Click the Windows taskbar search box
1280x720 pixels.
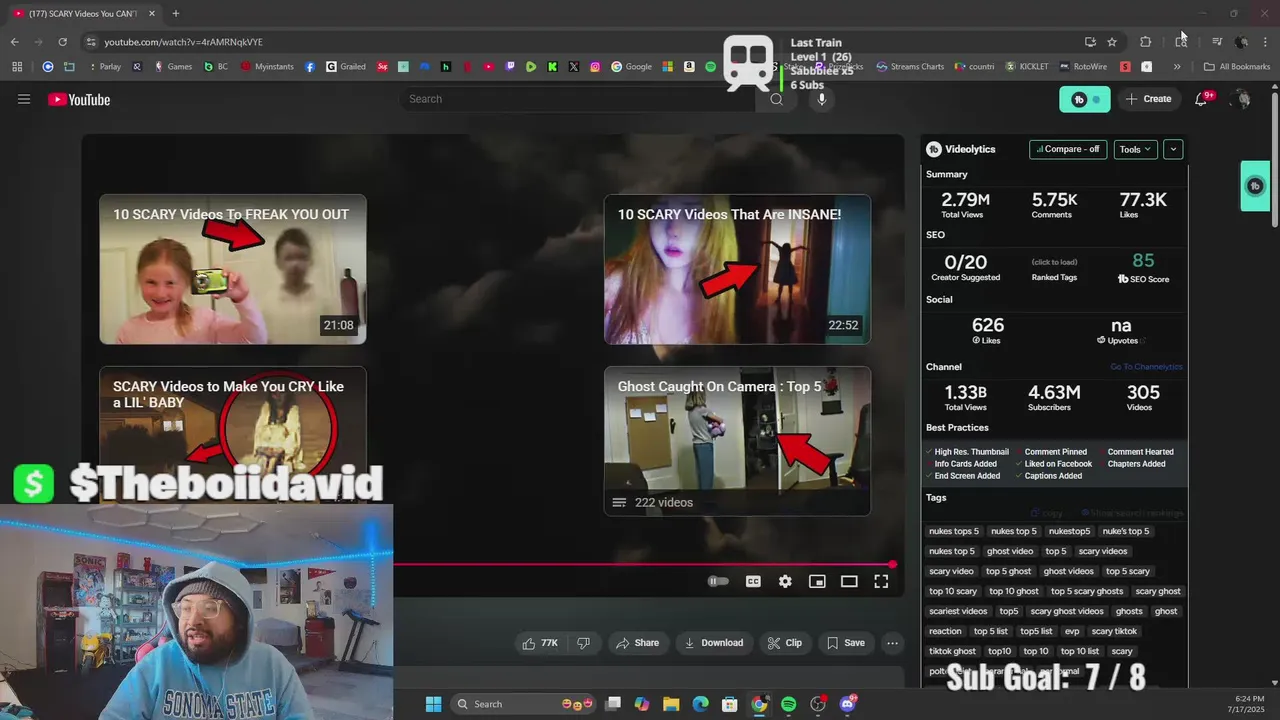522,704
